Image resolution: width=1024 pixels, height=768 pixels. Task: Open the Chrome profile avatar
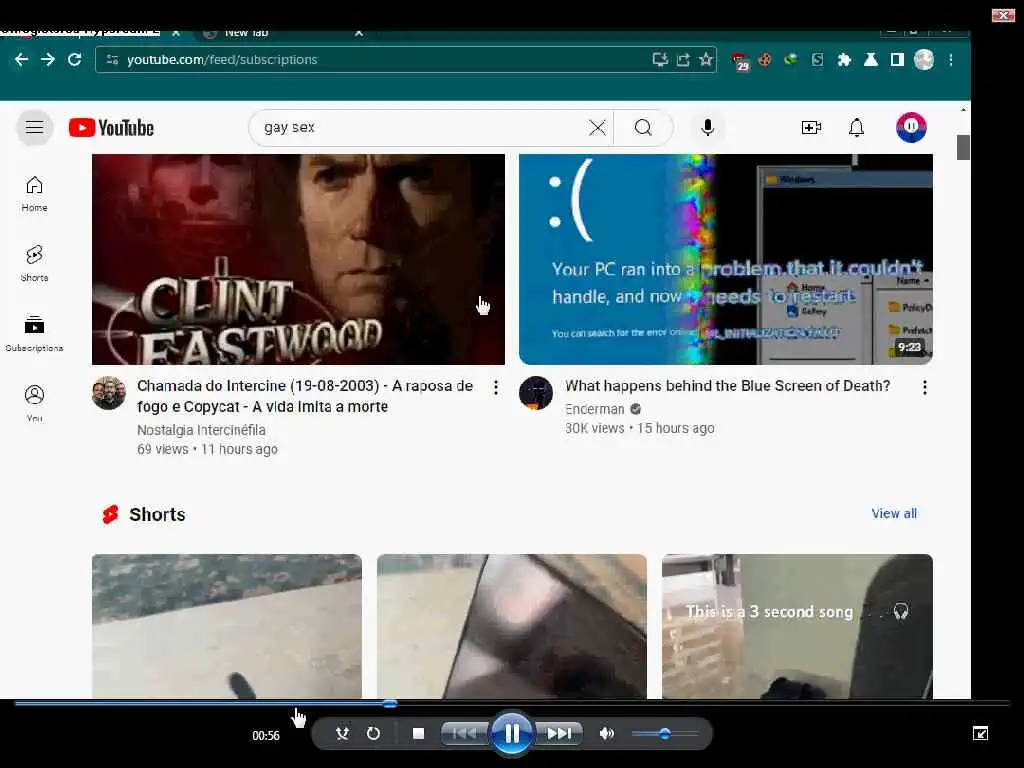pyautogui.click(x=923, y=59)
